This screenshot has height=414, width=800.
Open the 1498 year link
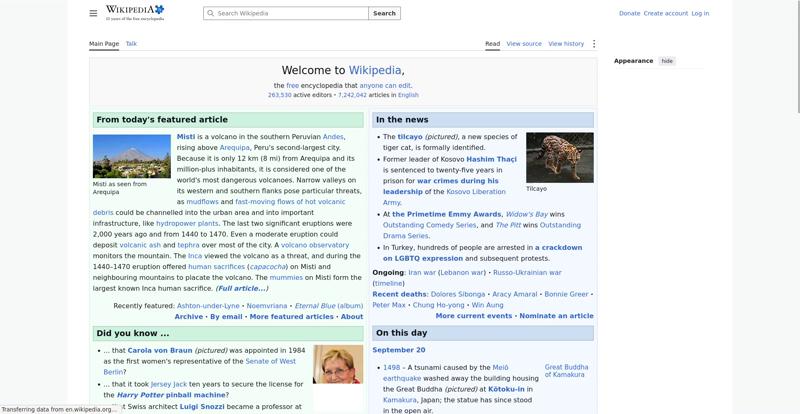click(391, 368)
